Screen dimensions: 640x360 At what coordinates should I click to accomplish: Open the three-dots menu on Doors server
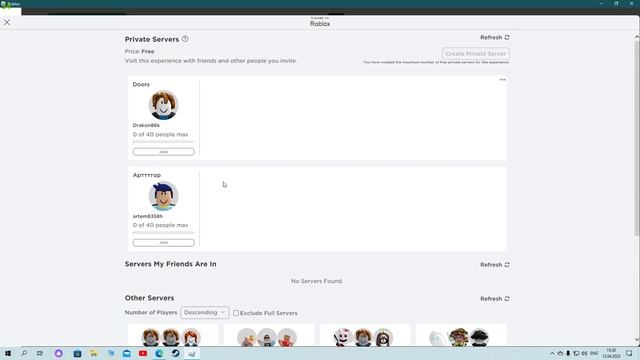click(x=502, y=80)
